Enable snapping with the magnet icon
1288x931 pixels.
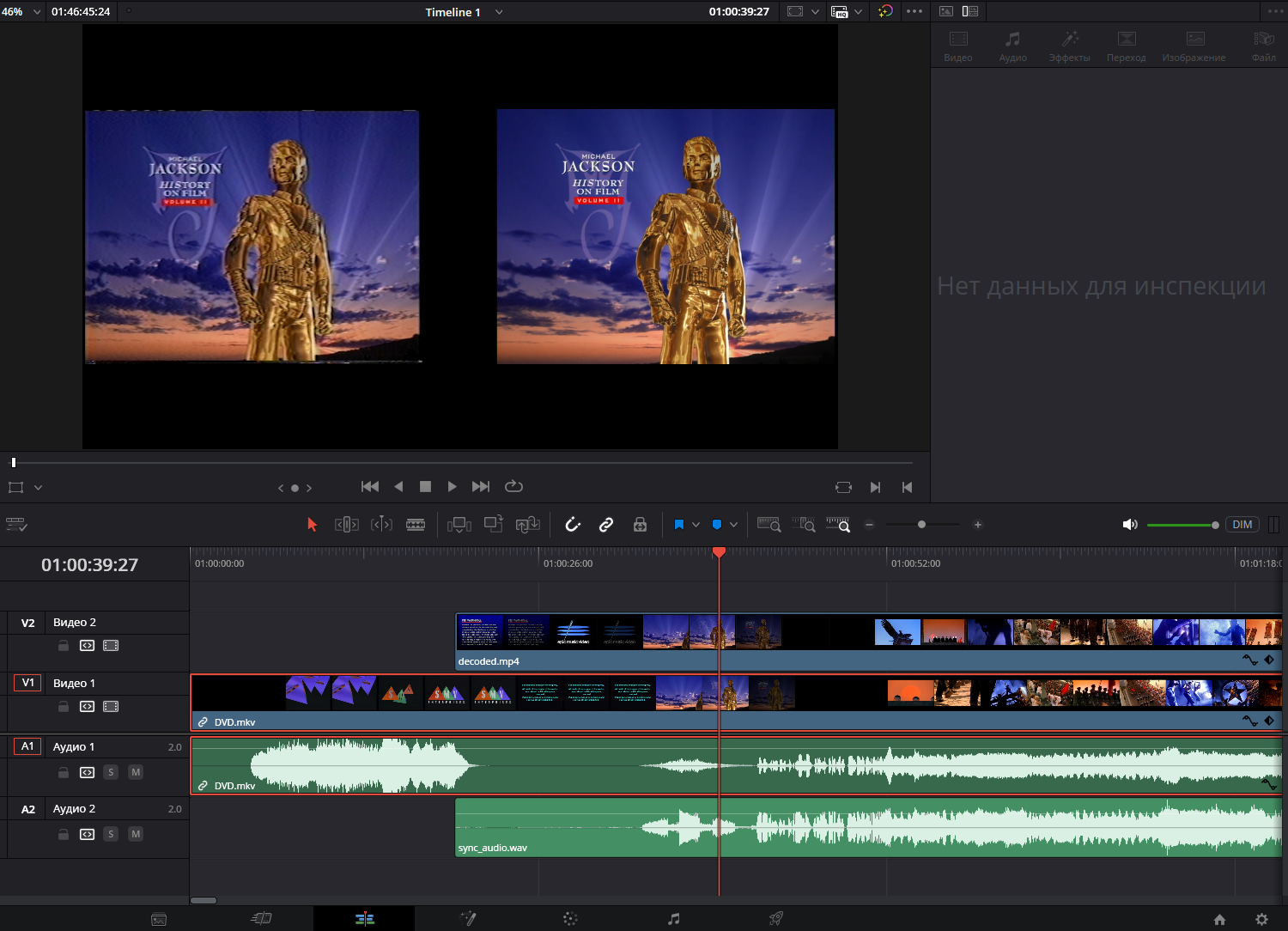[573, 524]
